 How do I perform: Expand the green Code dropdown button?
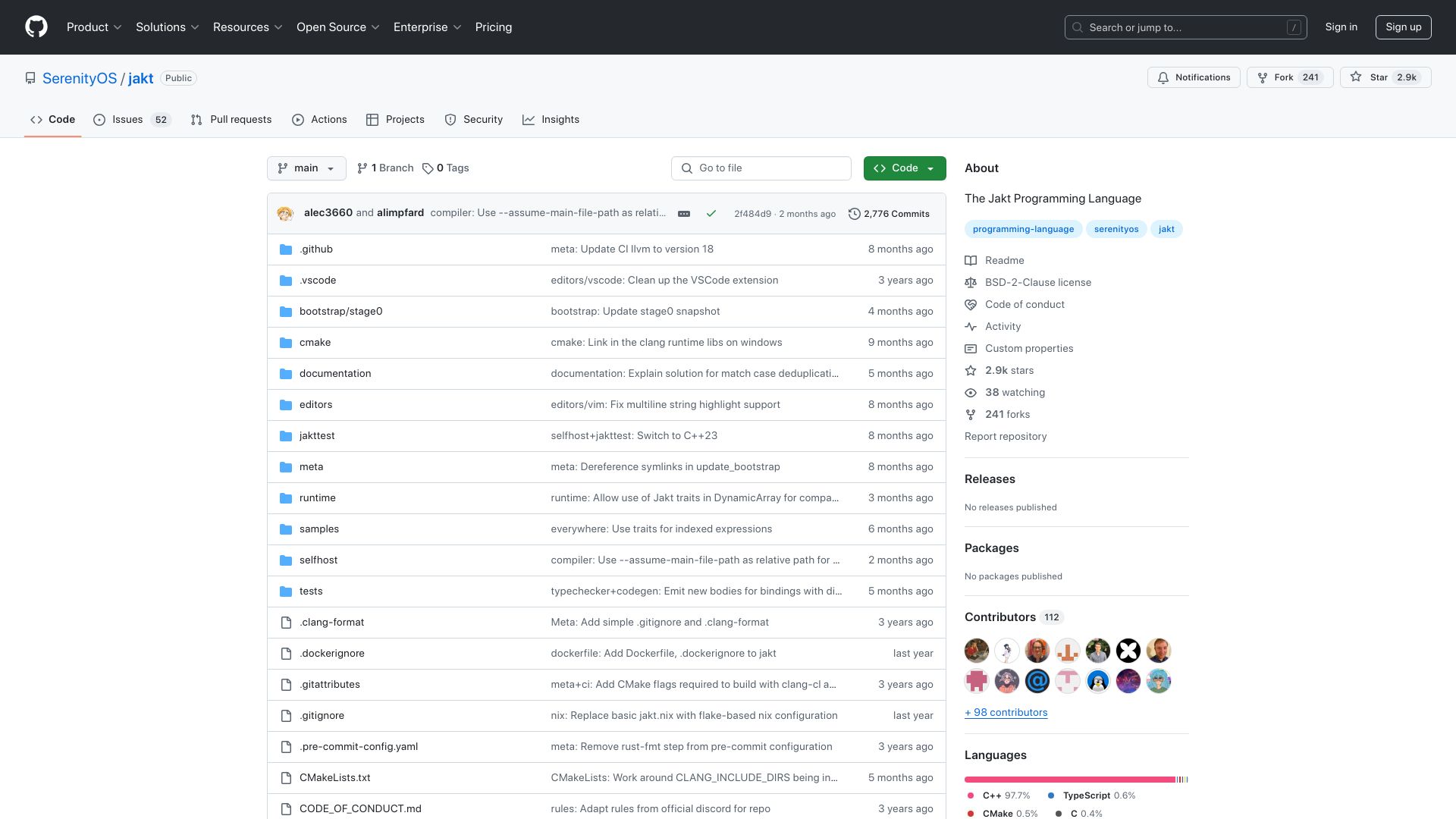tap(905, 168)
